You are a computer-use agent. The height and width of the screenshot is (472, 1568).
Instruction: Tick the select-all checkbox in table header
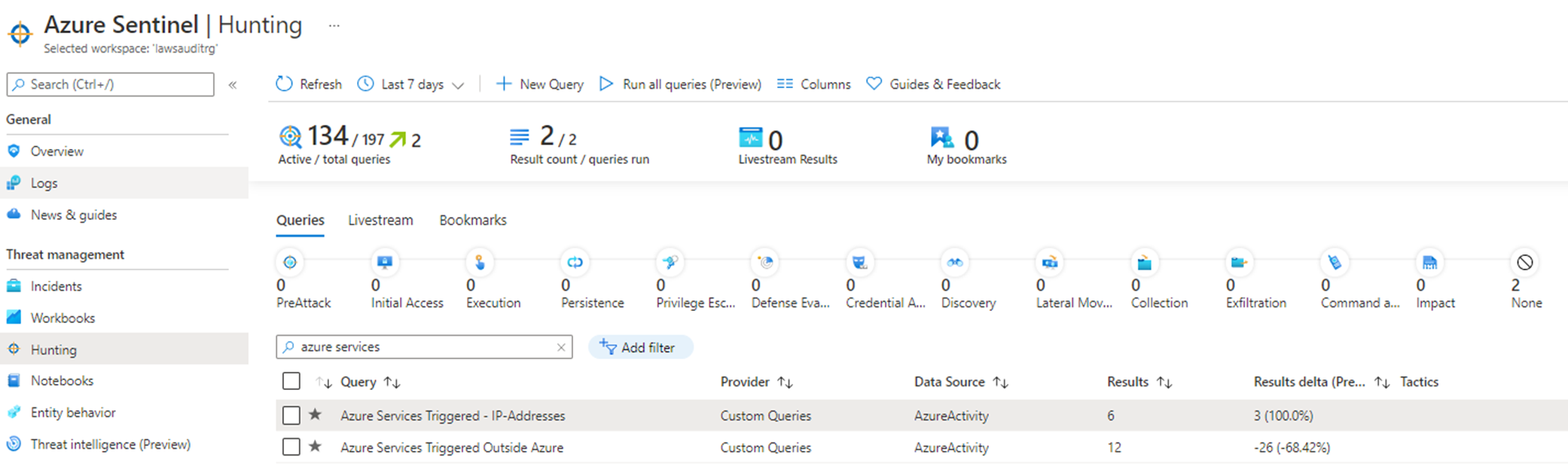[x=291, y=381]
